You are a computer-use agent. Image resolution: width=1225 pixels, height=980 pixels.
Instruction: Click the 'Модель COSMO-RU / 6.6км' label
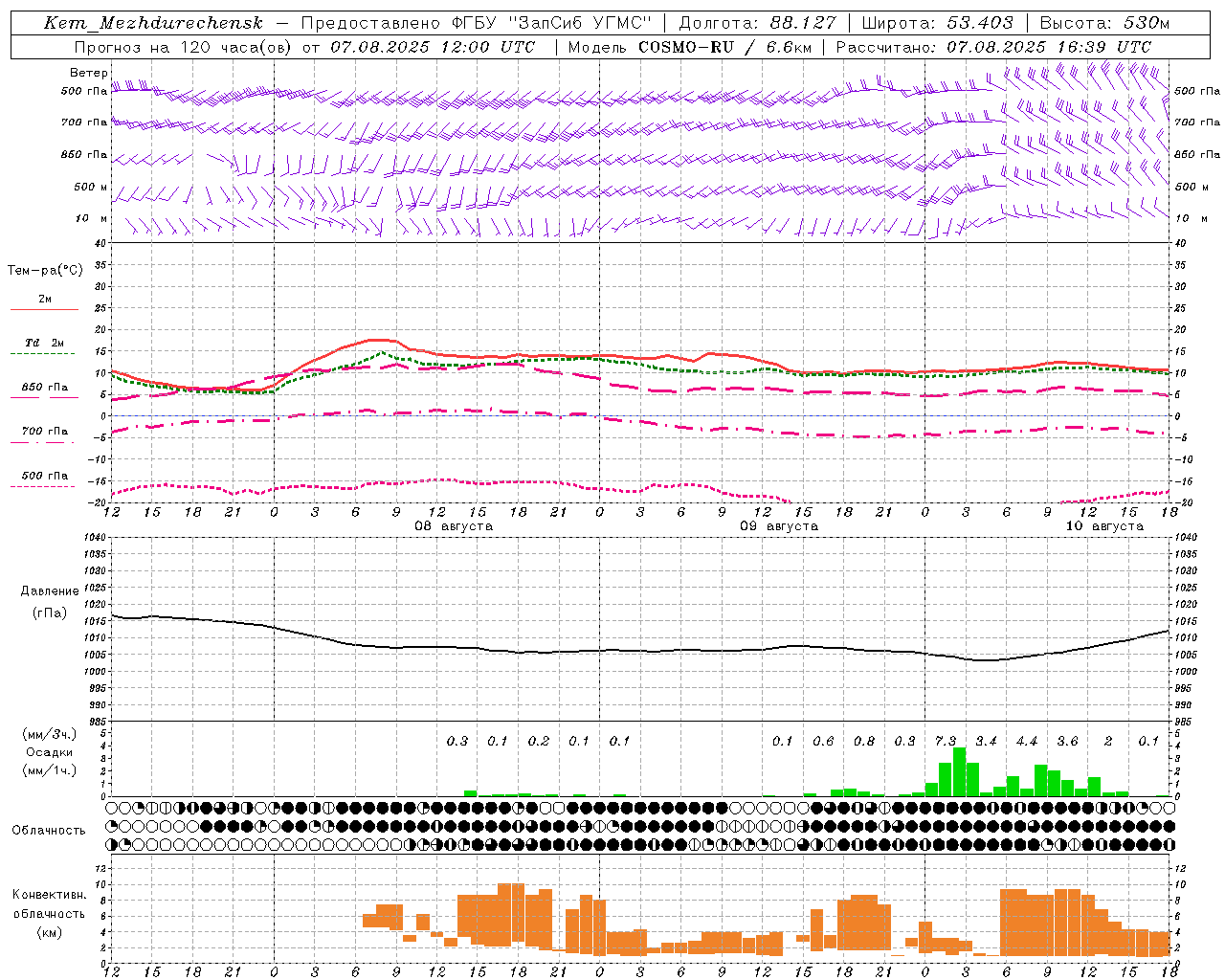pos(689,46)
